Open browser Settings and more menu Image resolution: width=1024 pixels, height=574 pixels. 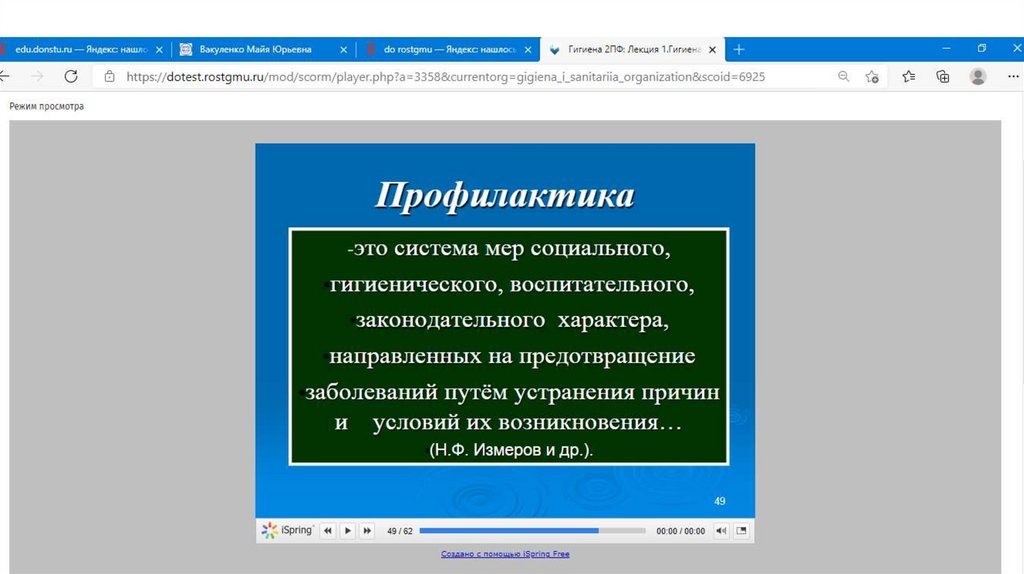(1013, 76)
